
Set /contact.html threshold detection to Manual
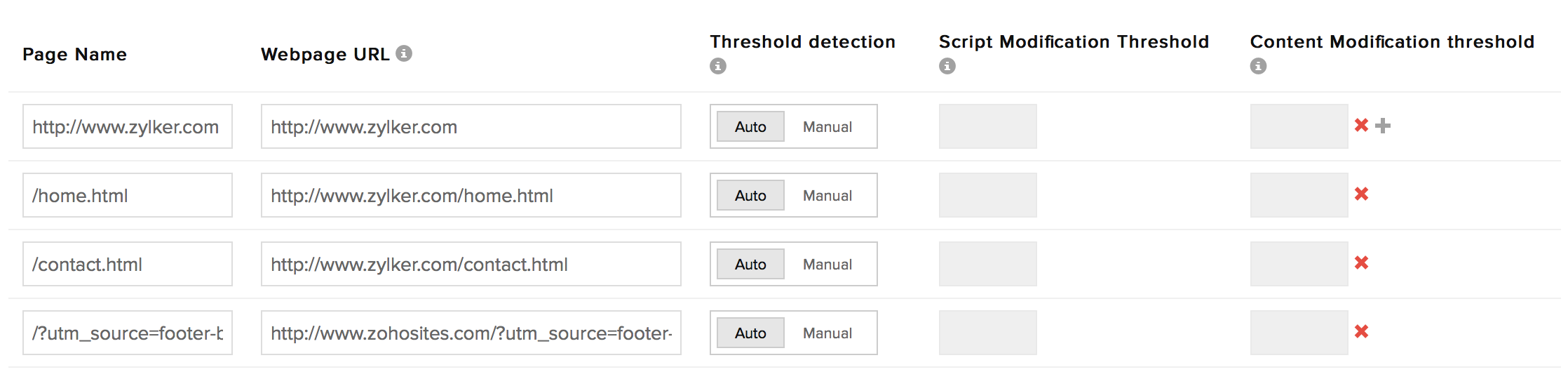(827, 265)
